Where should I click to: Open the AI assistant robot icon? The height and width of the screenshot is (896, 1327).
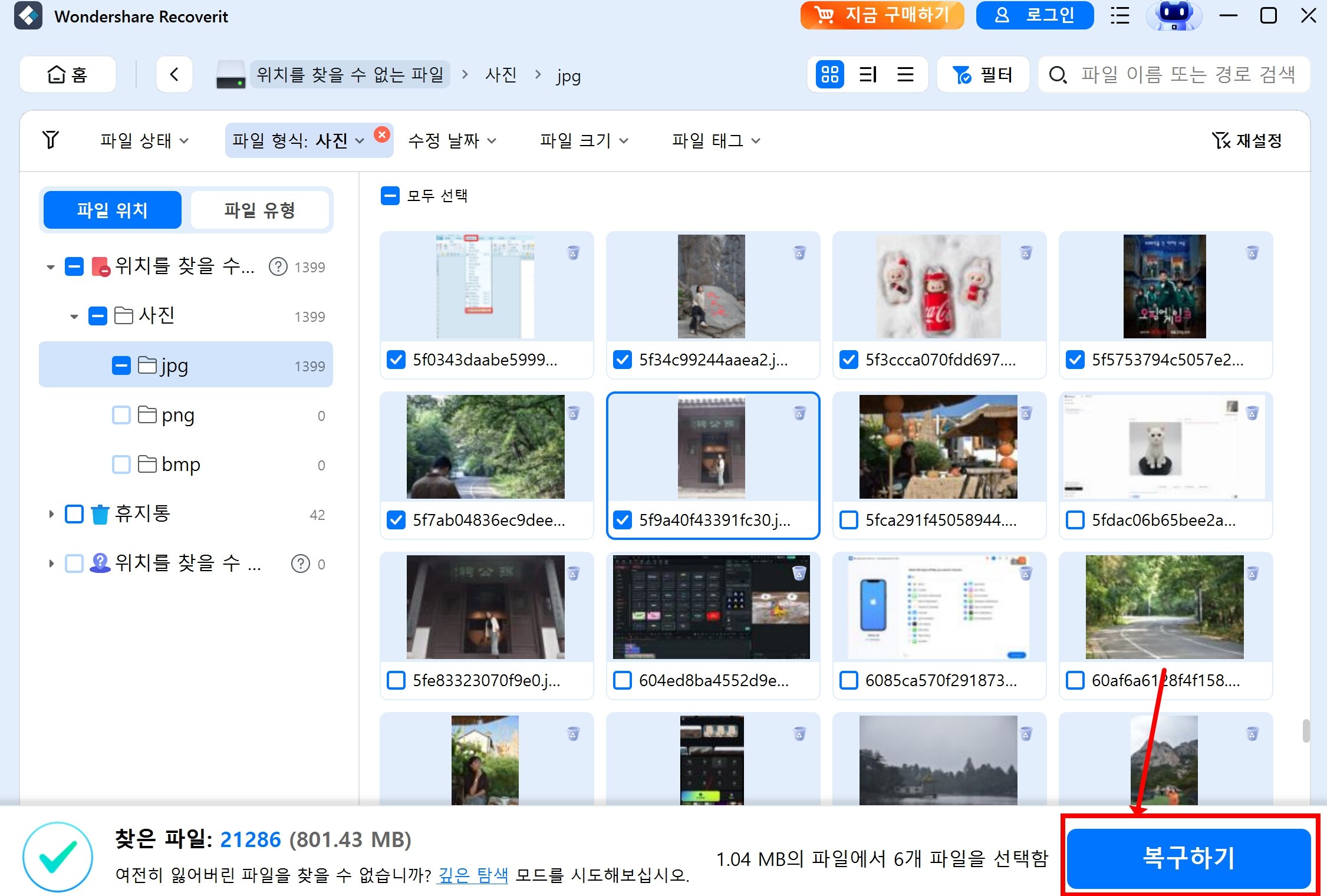1173,16
